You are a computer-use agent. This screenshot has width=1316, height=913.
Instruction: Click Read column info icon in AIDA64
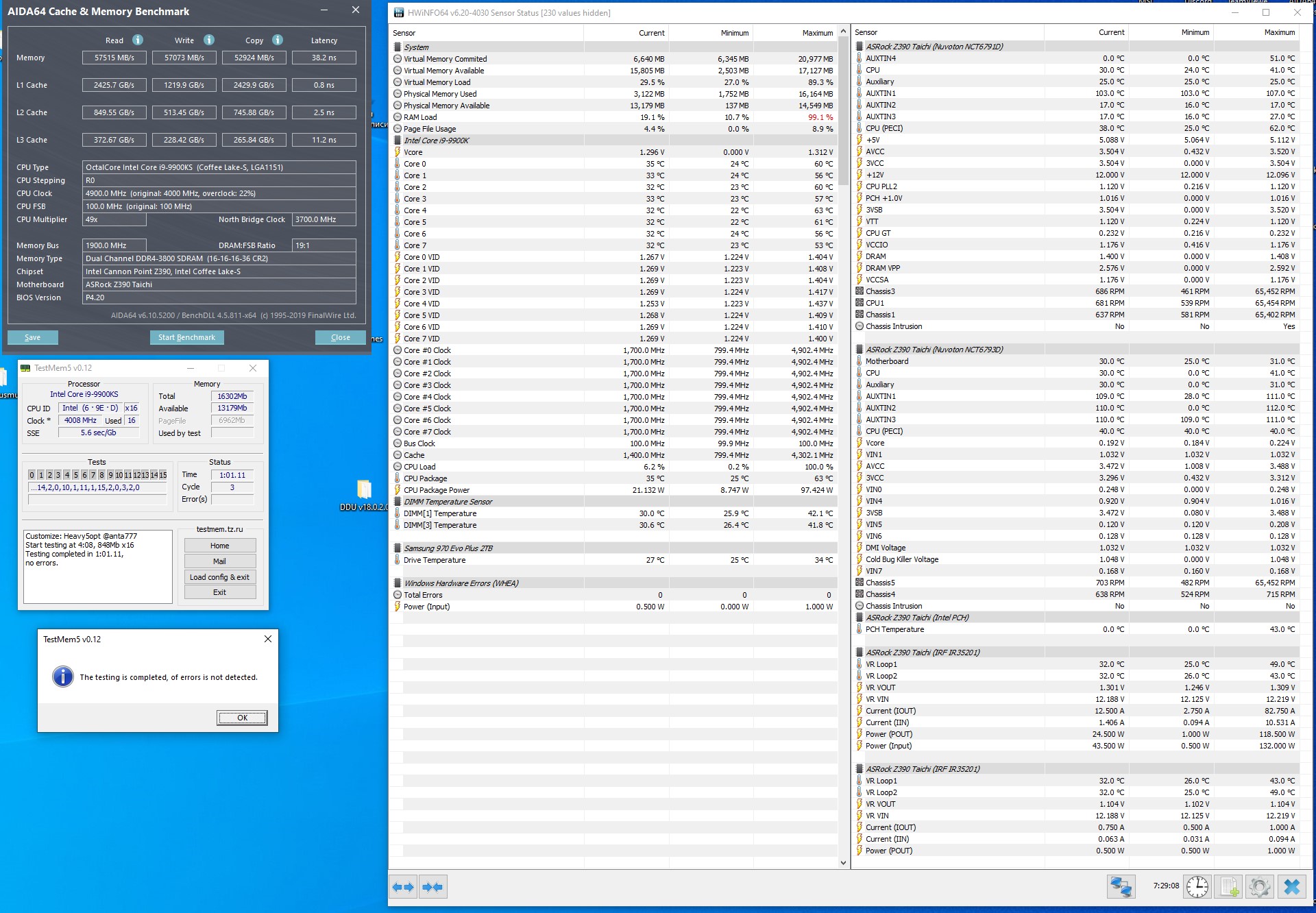pyautogui.click(x=138, y=40)
